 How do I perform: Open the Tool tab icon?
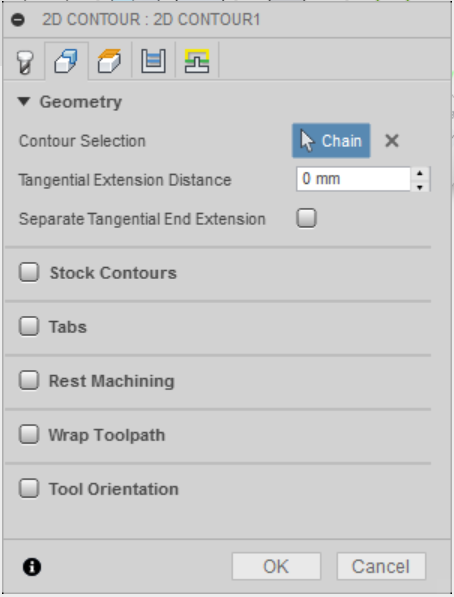(25, 62)
